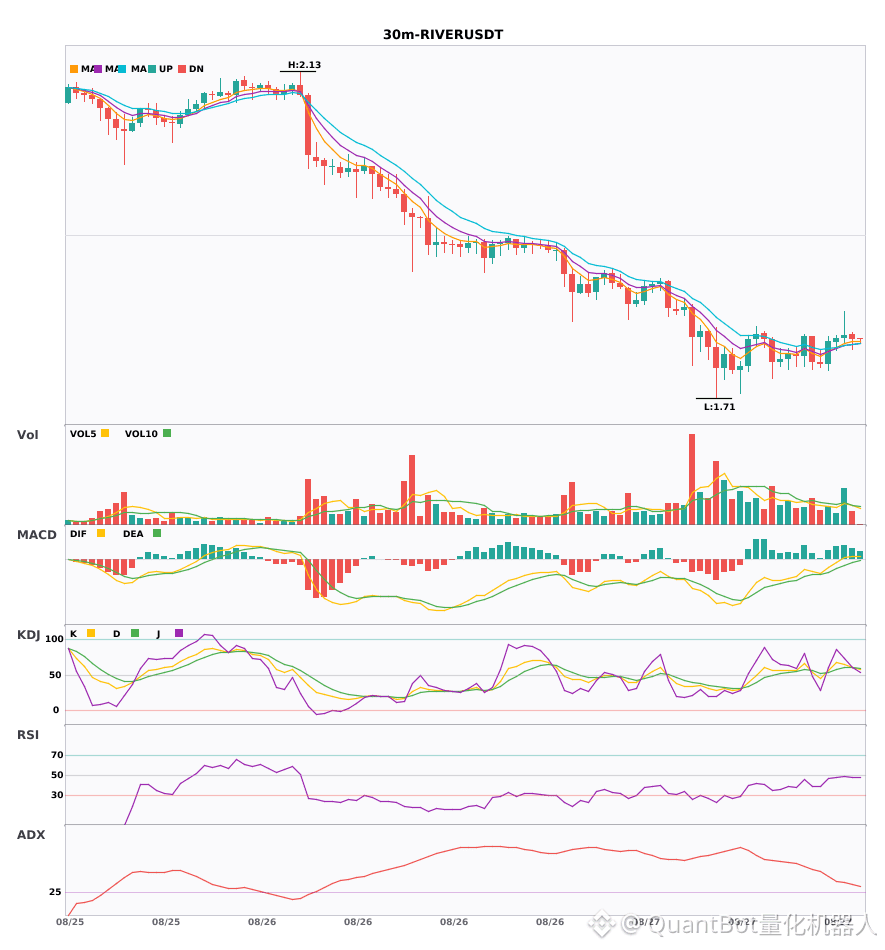The height and width of the screenshot is (950, 885).
Task: Click the tallest red volume bar
Action: point(692,479)
